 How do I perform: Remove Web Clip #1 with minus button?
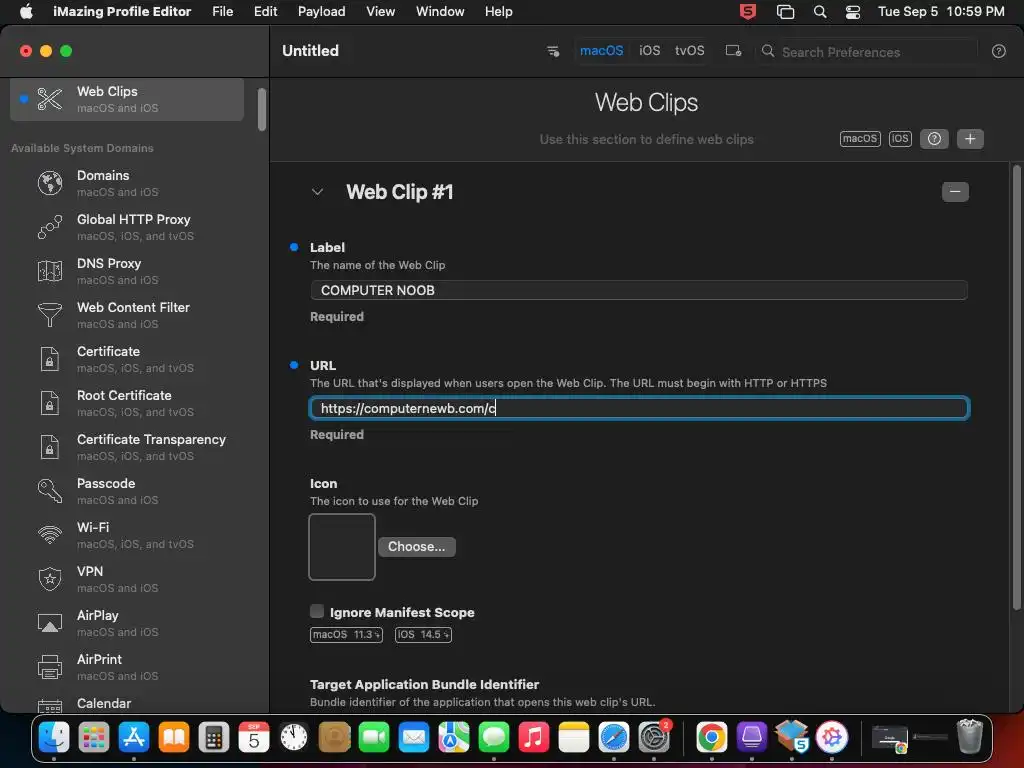[x=955, y=192]
